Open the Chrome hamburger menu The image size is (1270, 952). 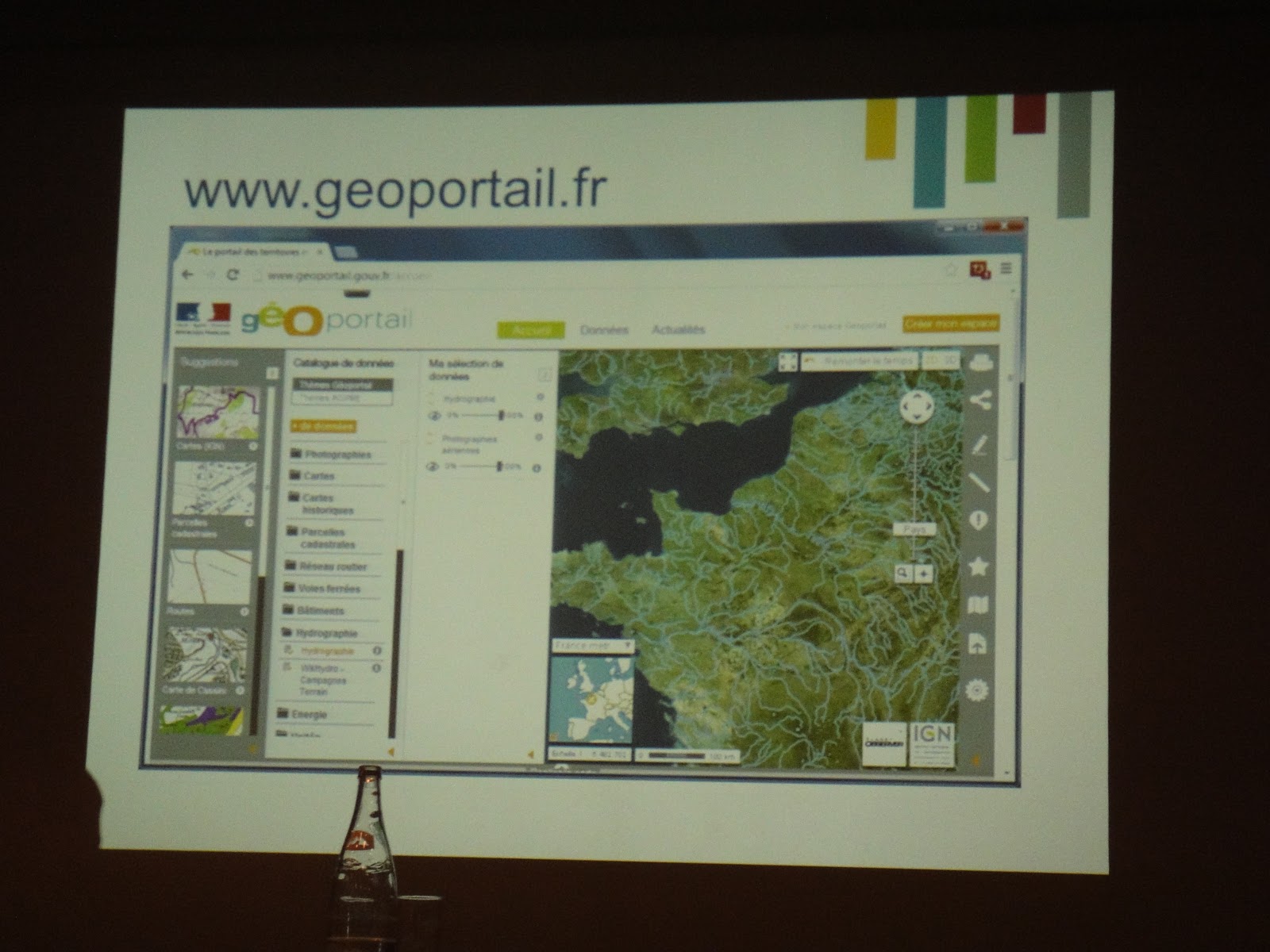click(x=1006, y=269)
